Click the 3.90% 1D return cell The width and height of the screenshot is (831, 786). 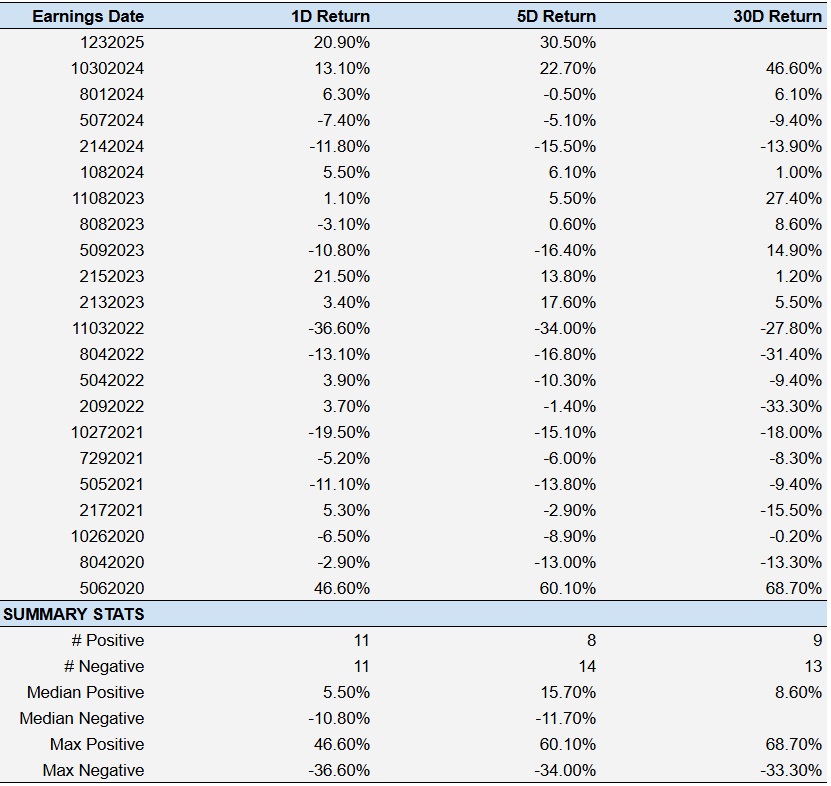click(346, 380)
